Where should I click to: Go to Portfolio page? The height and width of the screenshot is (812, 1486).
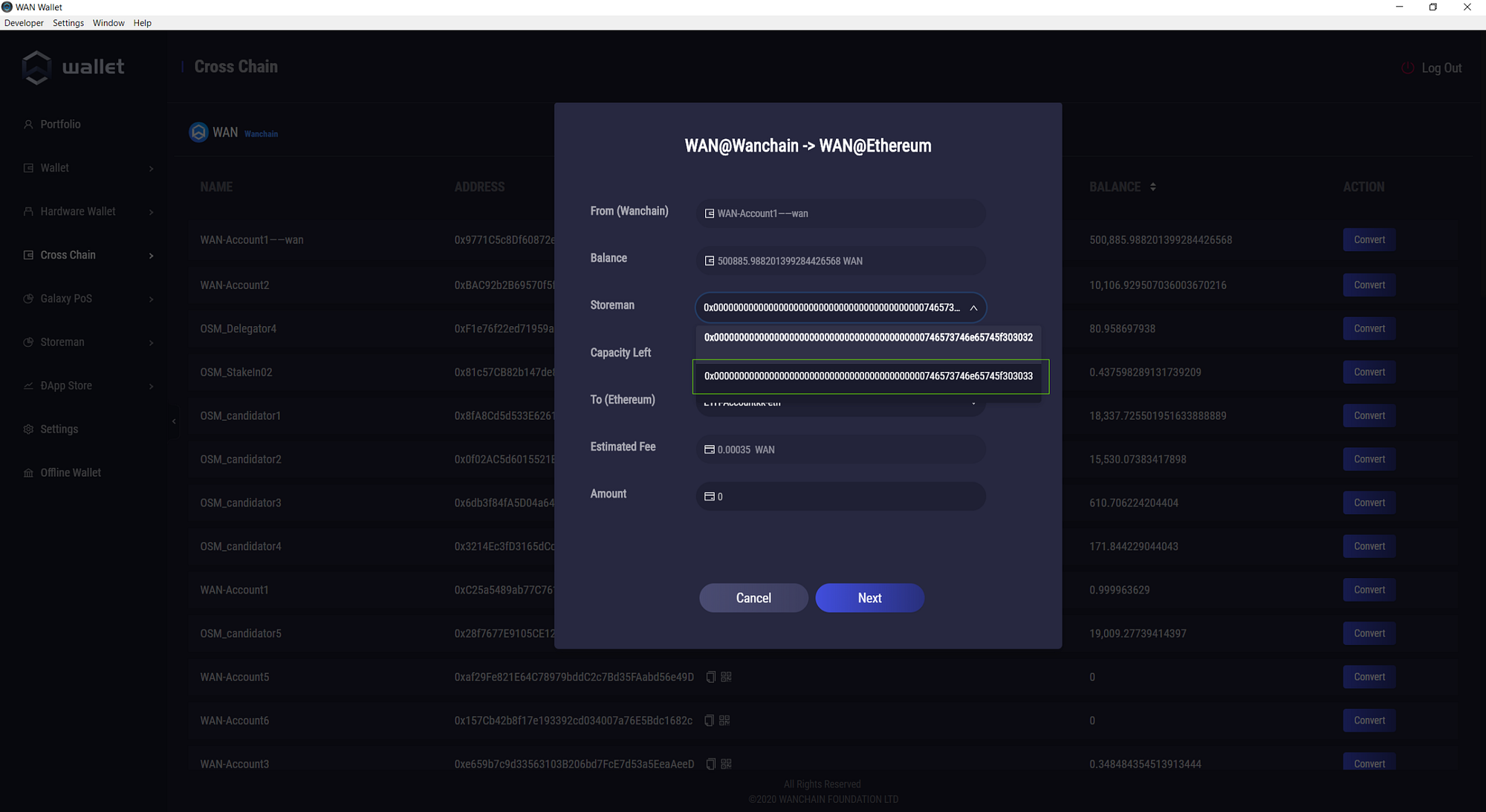pyautogui.click(x=60, y=124)
